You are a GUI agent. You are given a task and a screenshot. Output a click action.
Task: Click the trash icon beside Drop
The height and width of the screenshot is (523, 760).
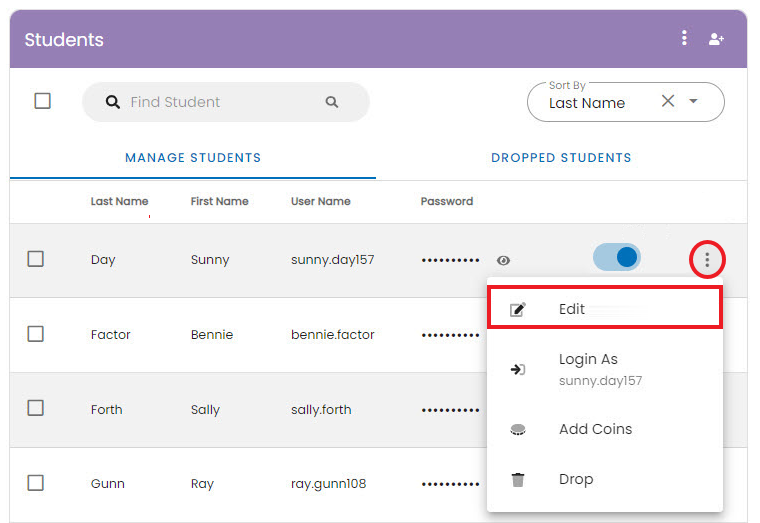point(518,480)
